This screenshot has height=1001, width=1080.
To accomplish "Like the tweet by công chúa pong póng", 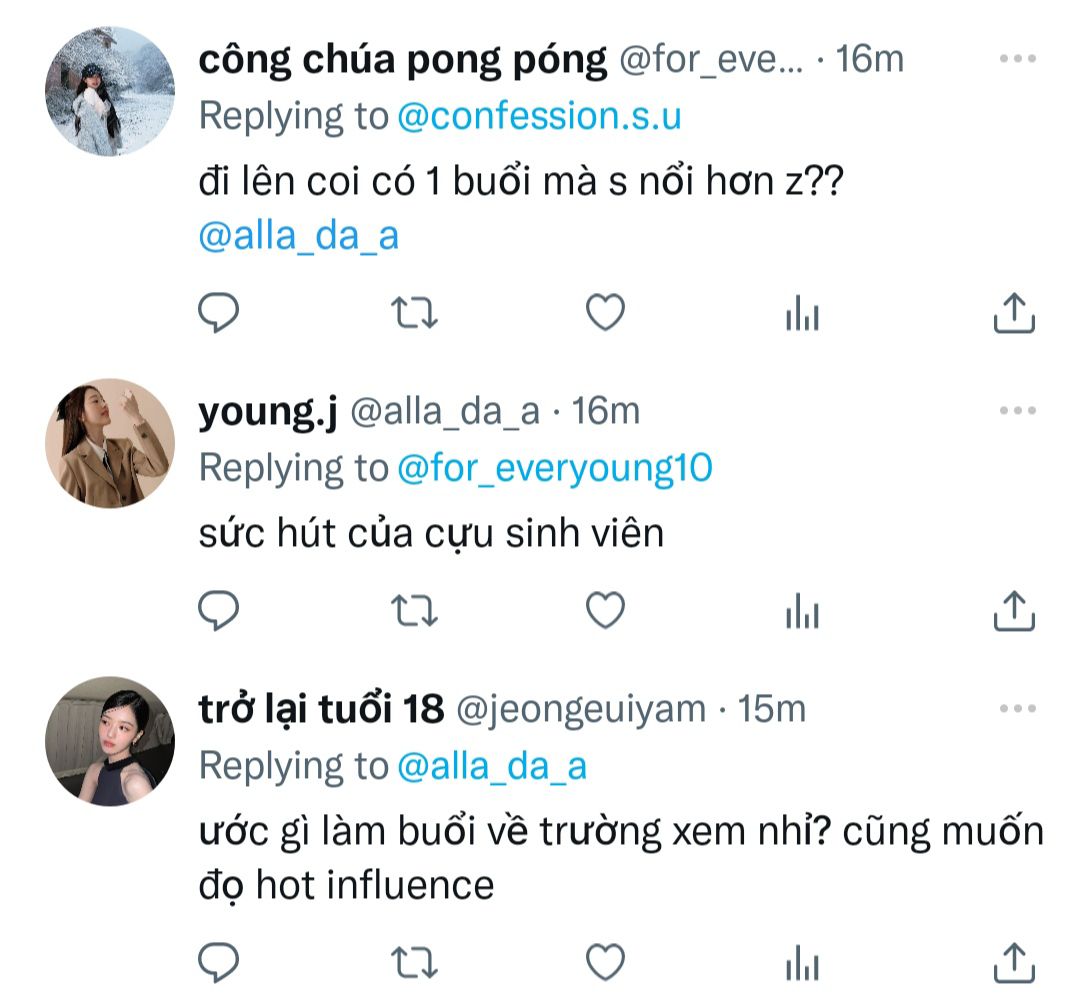I will (x=605, y=314).
